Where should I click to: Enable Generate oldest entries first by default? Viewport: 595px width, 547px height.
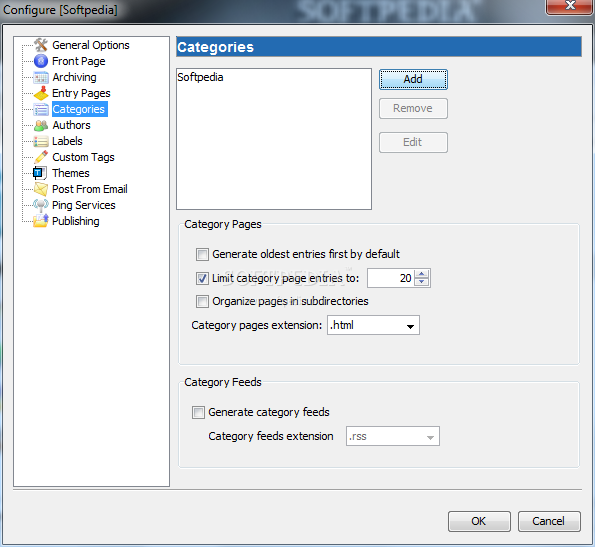point(202,254)
